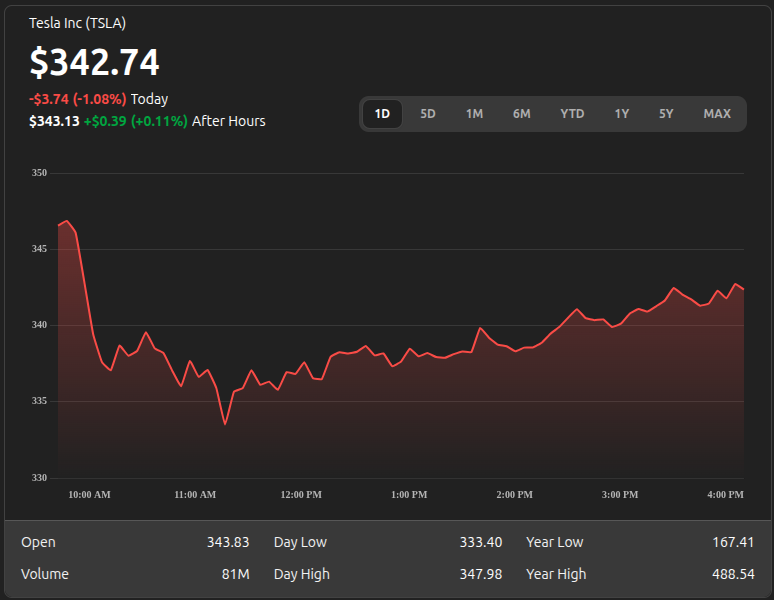Select the 5Y chart range
This screenshot has height=600, width=774.
(x=666, y=114)
